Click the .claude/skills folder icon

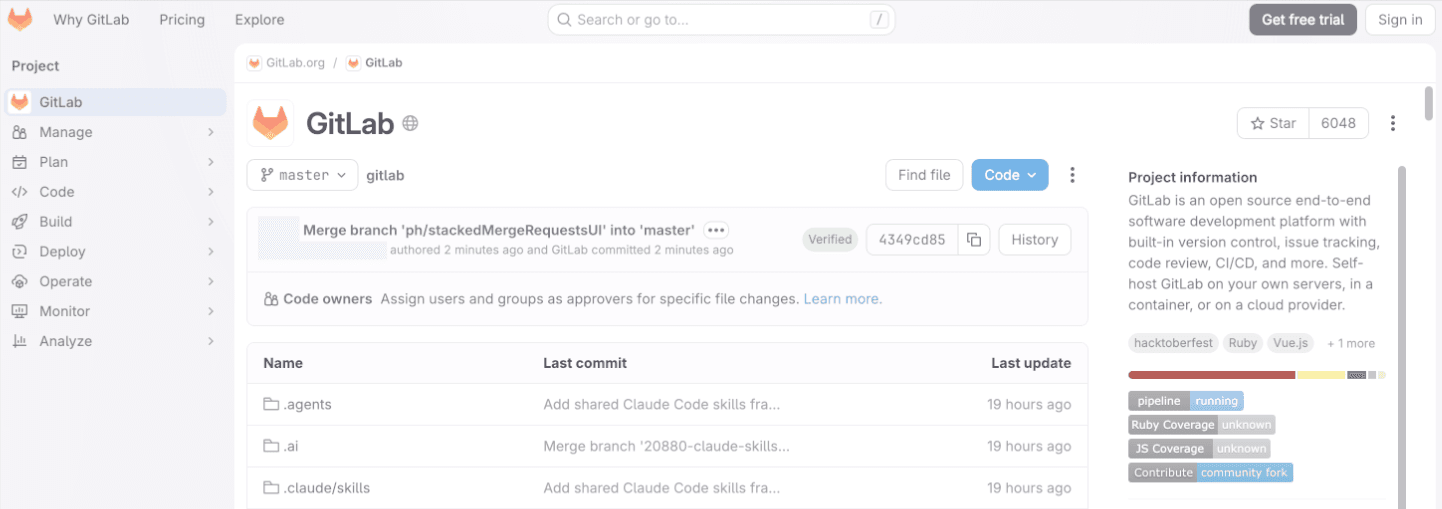(x=270, y=488)
